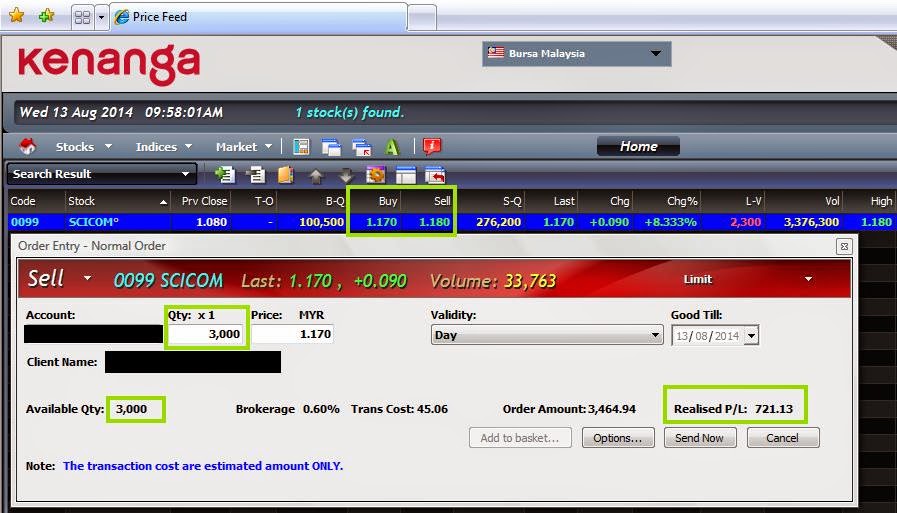Image resolution: width=897 pixels, height=513 pixels.
Task: Click the Kenanga logo
Action: point(109,64)
